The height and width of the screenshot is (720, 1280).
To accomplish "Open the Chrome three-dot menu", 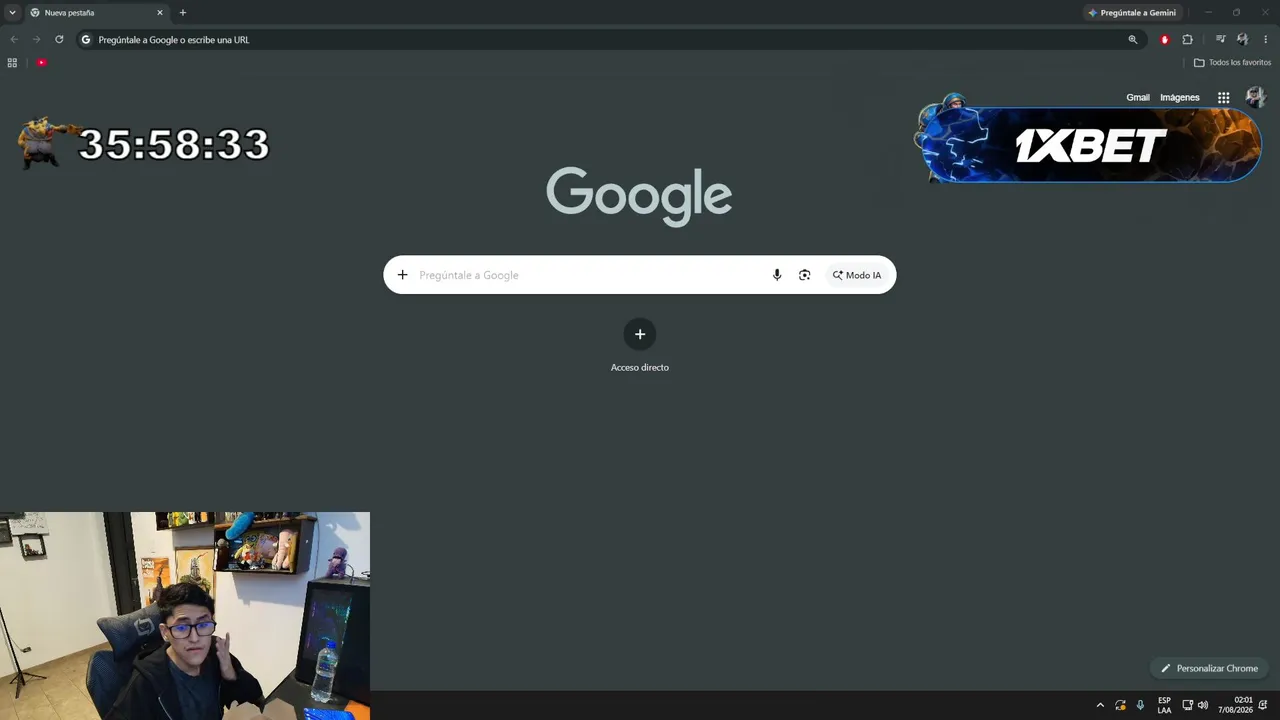I will 1266,40.
